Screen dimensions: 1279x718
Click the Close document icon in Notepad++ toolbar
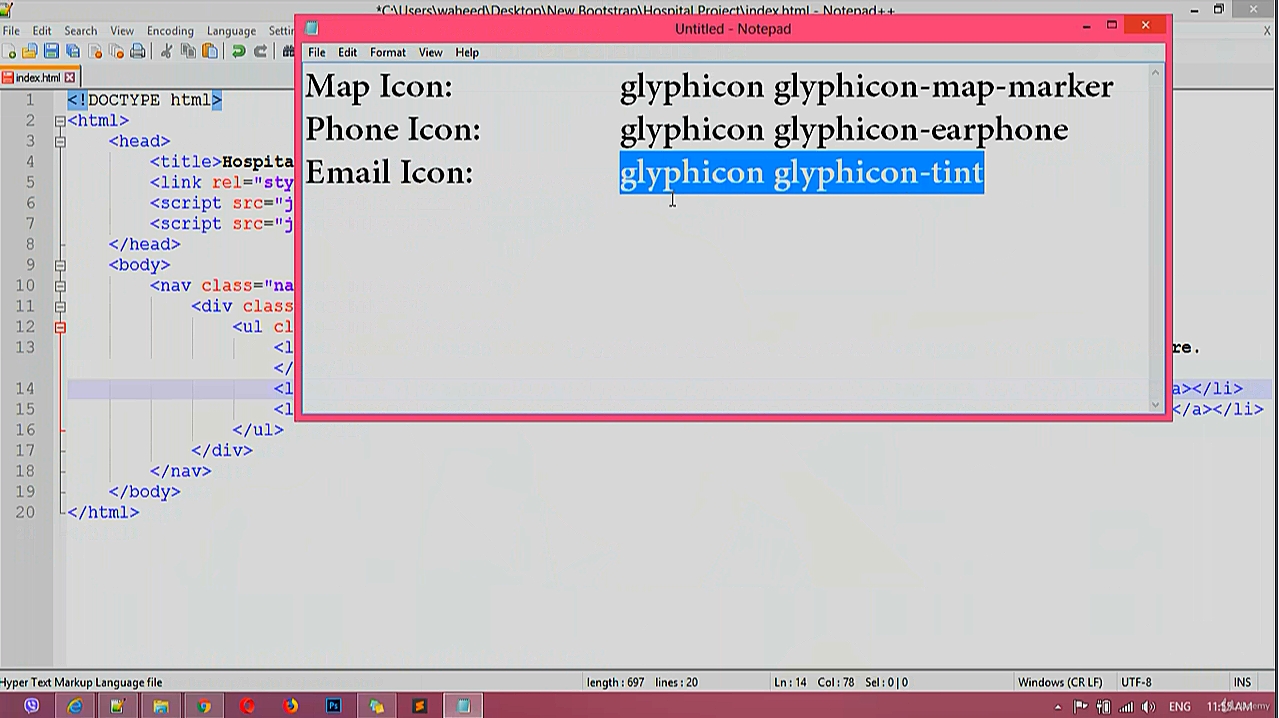[95, 52]
